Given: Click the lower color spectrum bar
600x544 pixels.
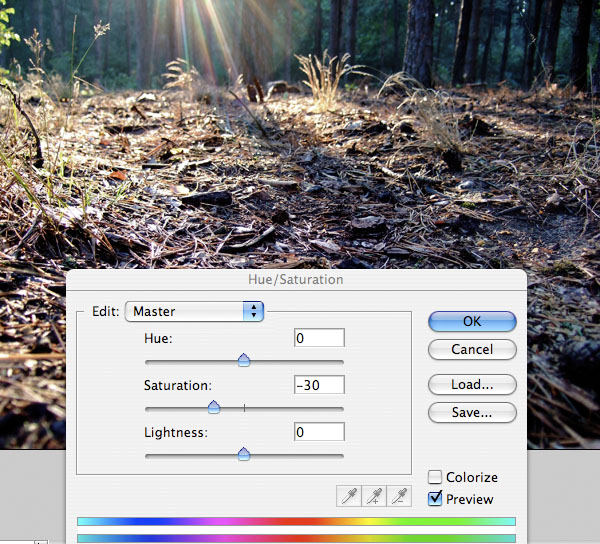Looking at the screenshot, I should coord(296,538).
